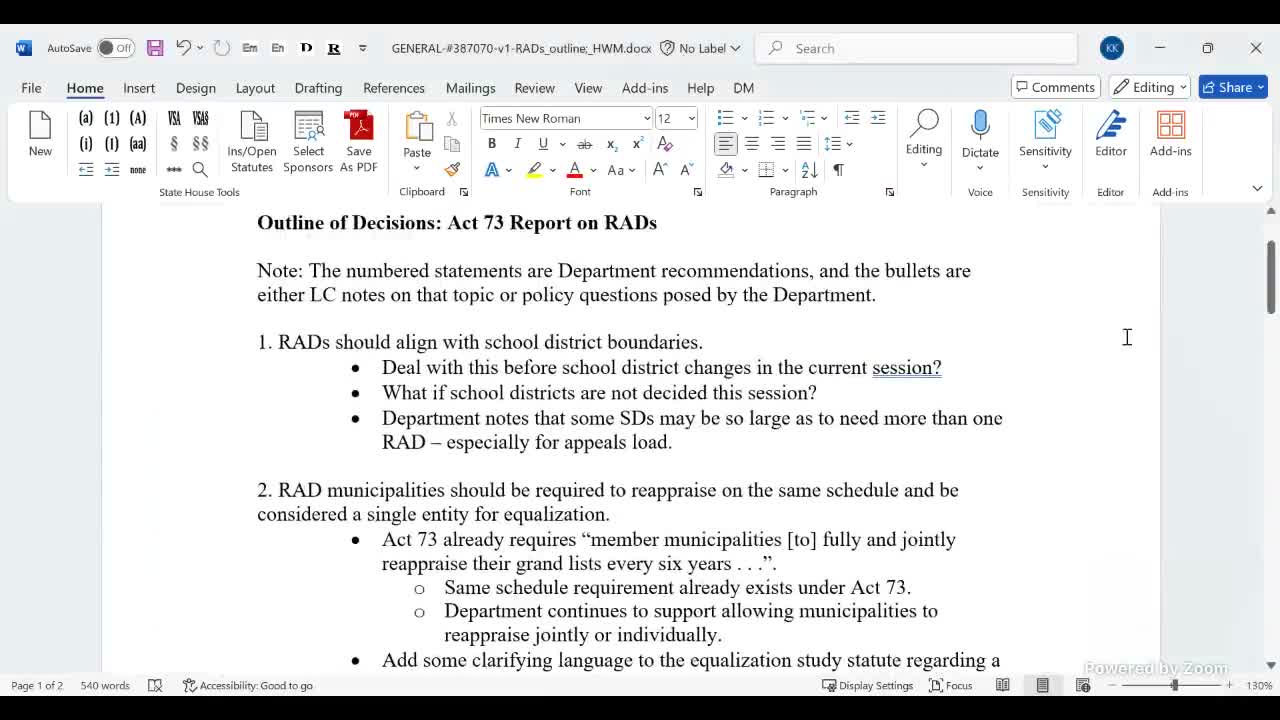Click the Save floppy disk icon
1280x720 pixels.
point(155,48)
